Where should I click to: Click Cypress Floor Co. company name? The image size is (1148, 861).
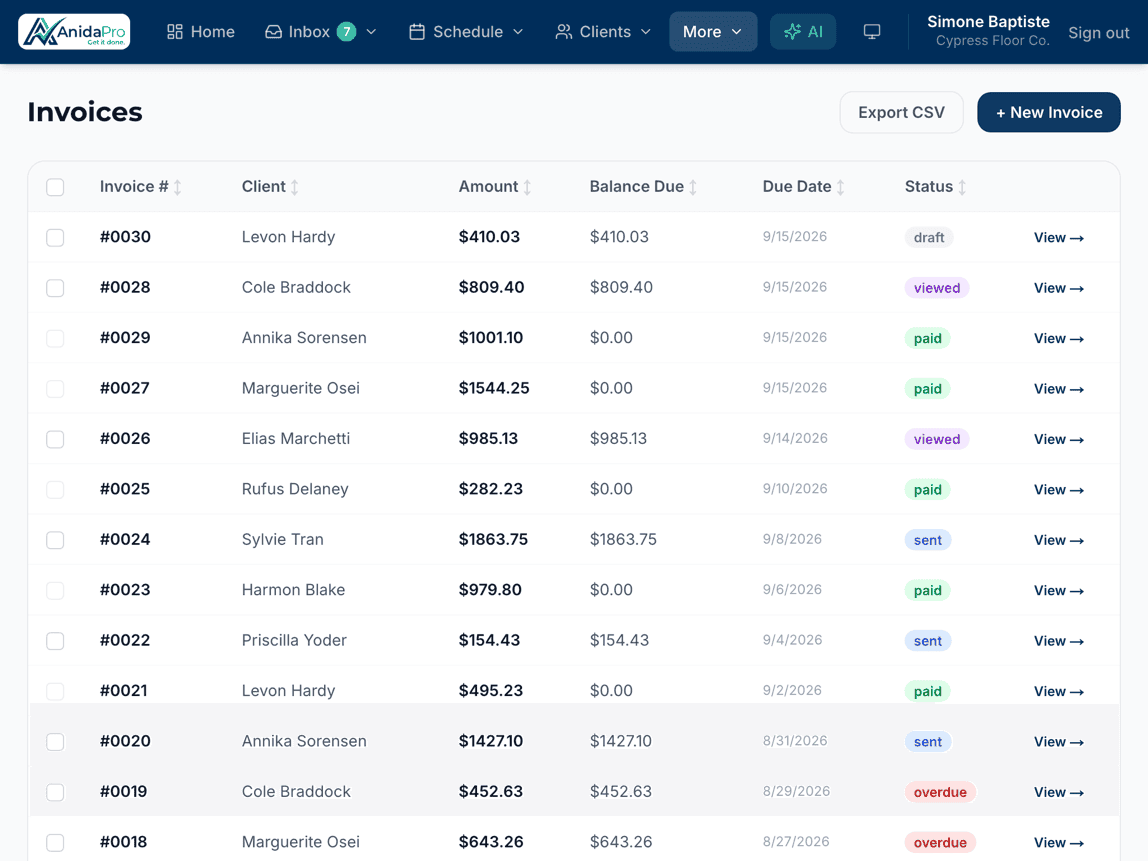(x=993, y=41)
